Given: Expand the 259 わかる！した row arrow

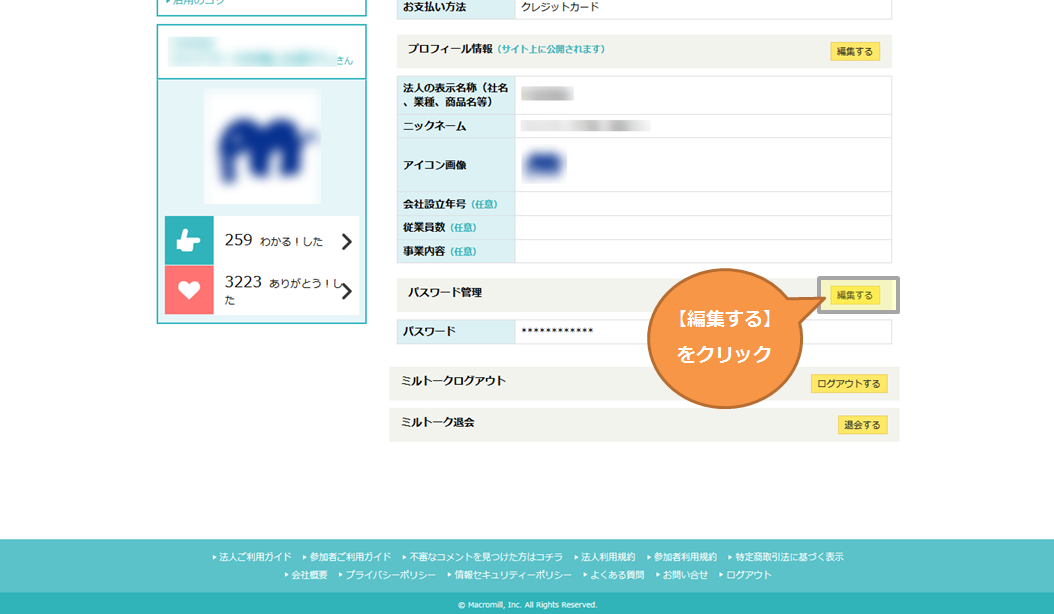Looking at the screenshot, I should 346,241.
